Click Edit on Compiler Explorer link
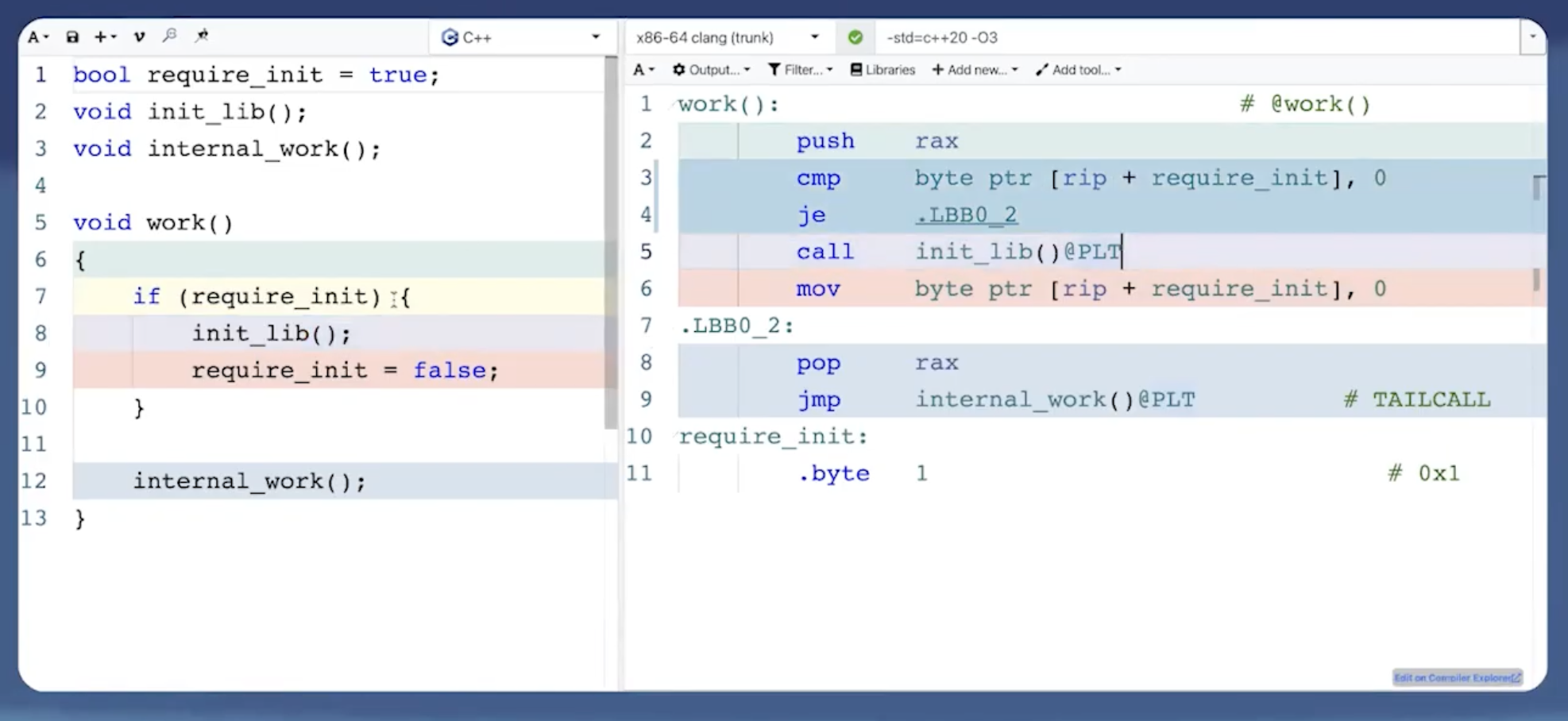The width and height of the screenshot is (1568, 721). click(1457, 677)
